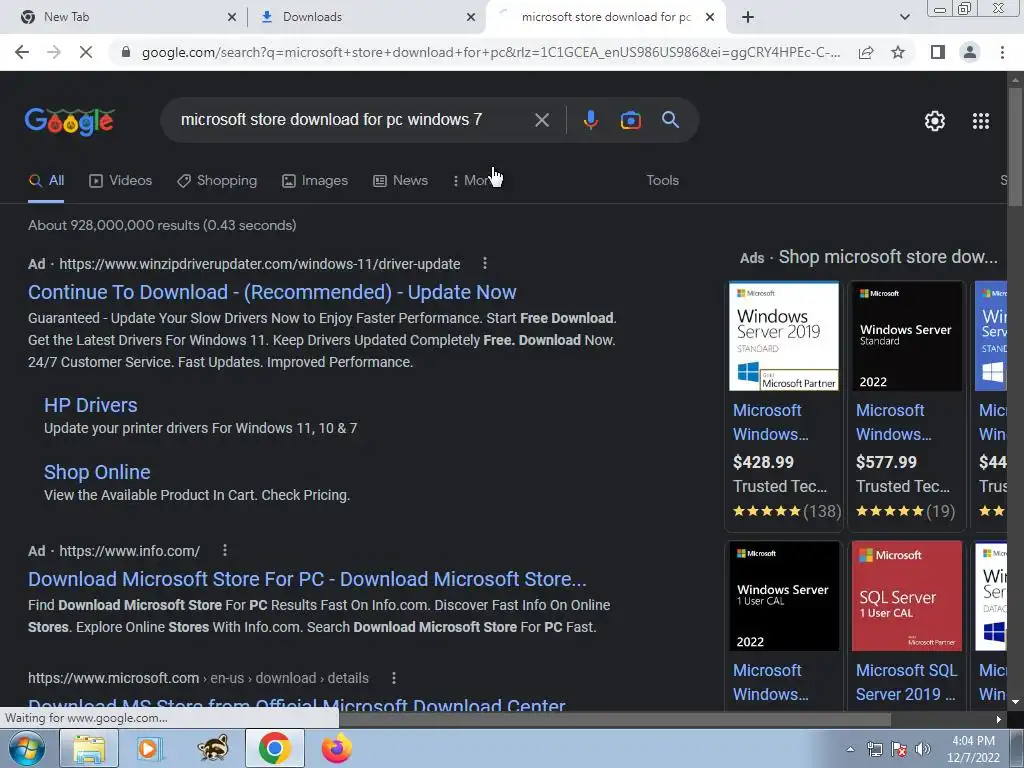The width and height of the screenshot is (1024, 768).
Task: Launch Windows Media Player from taskbar
Action: click(x=150, y=748)
